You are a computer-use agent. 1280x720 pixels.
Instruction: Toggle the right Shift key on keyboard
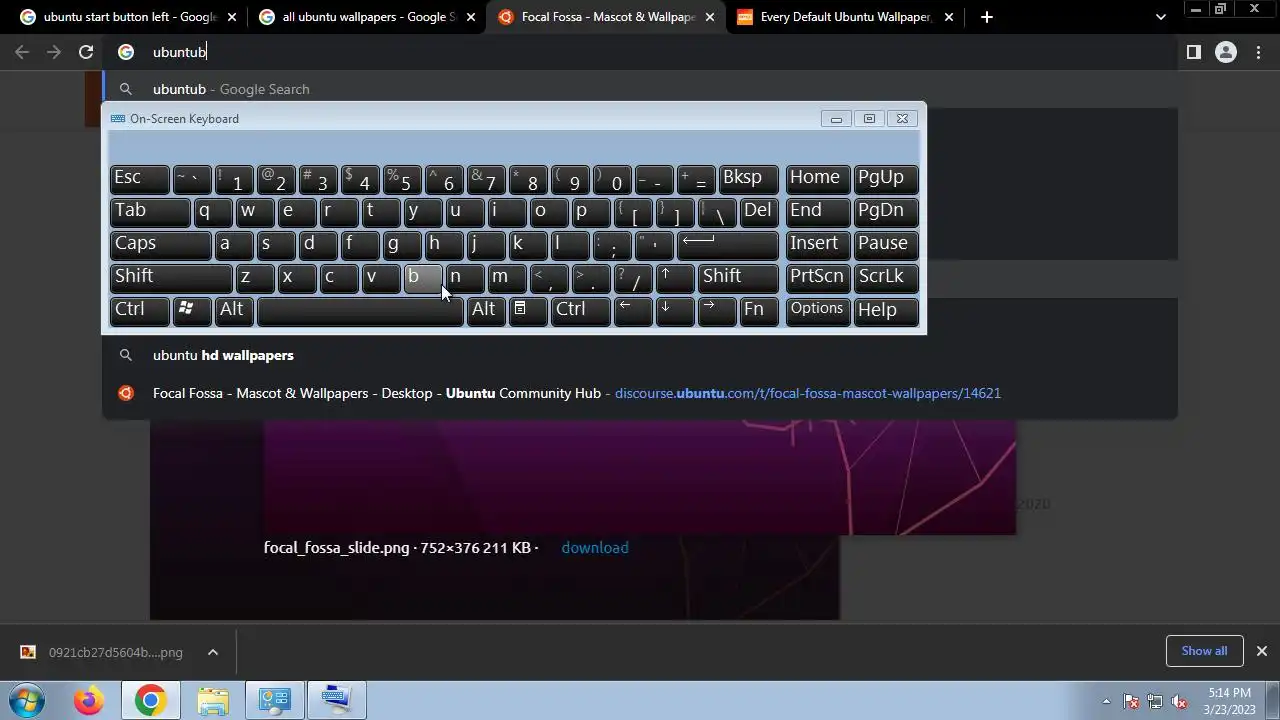pos(738,277)
